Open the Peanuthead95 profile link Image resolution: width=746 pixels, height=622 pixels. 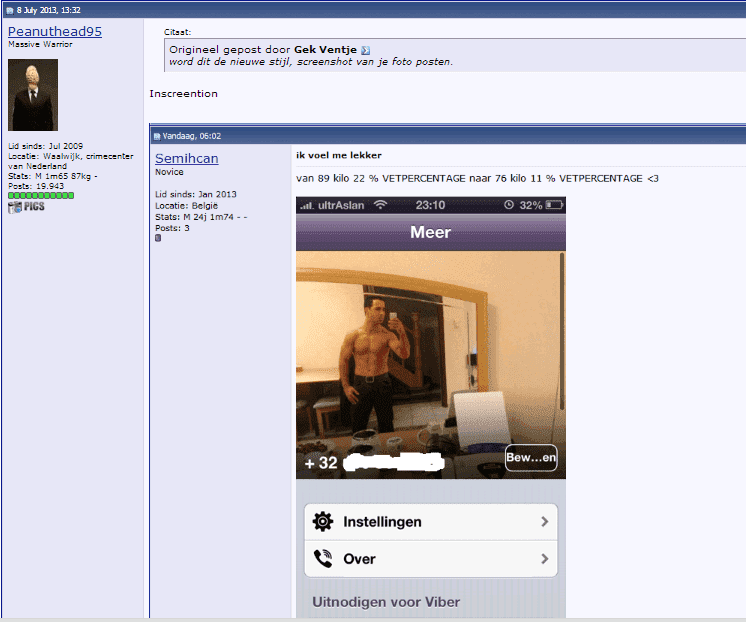pyautogui.click(x=55, y=32)
